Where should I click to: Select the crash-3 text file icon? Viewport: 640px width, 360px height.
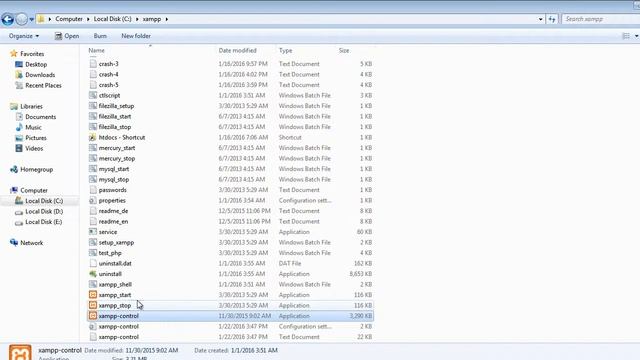93,64
